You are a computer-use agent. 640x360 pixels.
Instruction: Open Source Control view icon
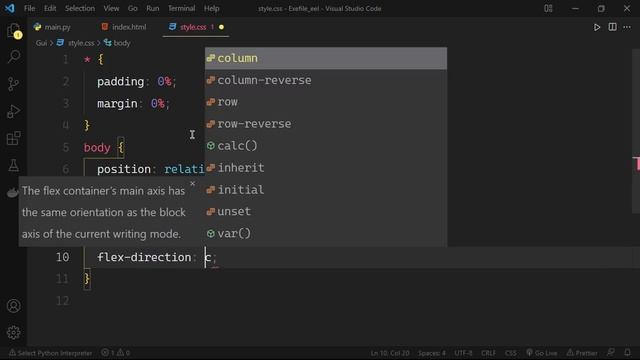pos(13,84)
